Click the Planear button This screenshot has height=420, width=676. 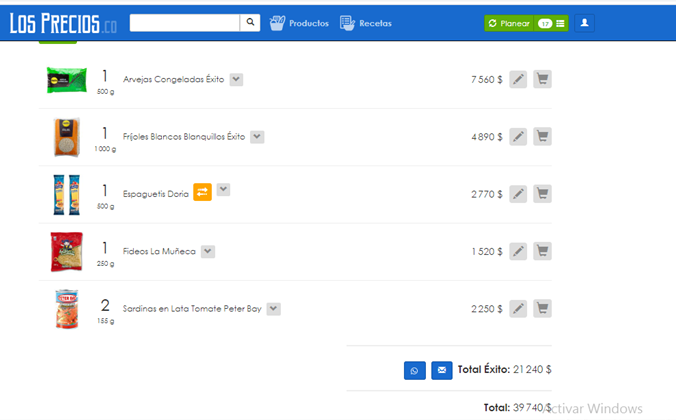click(x=509, y=23)
